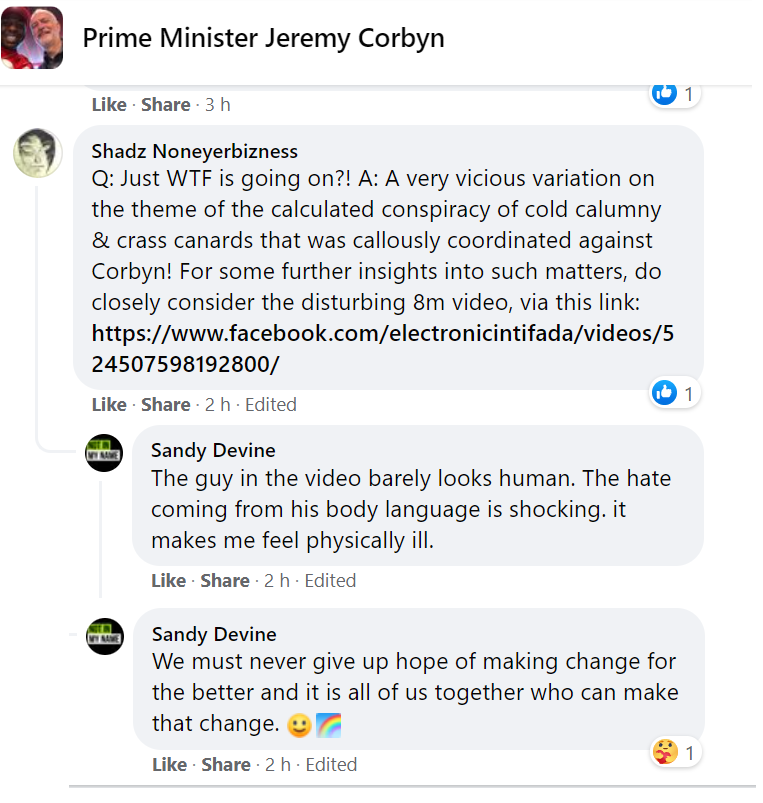Like Shadz Noneyerbizness's comment
Screen dimensions: 763x803
(x=109, y=405)
